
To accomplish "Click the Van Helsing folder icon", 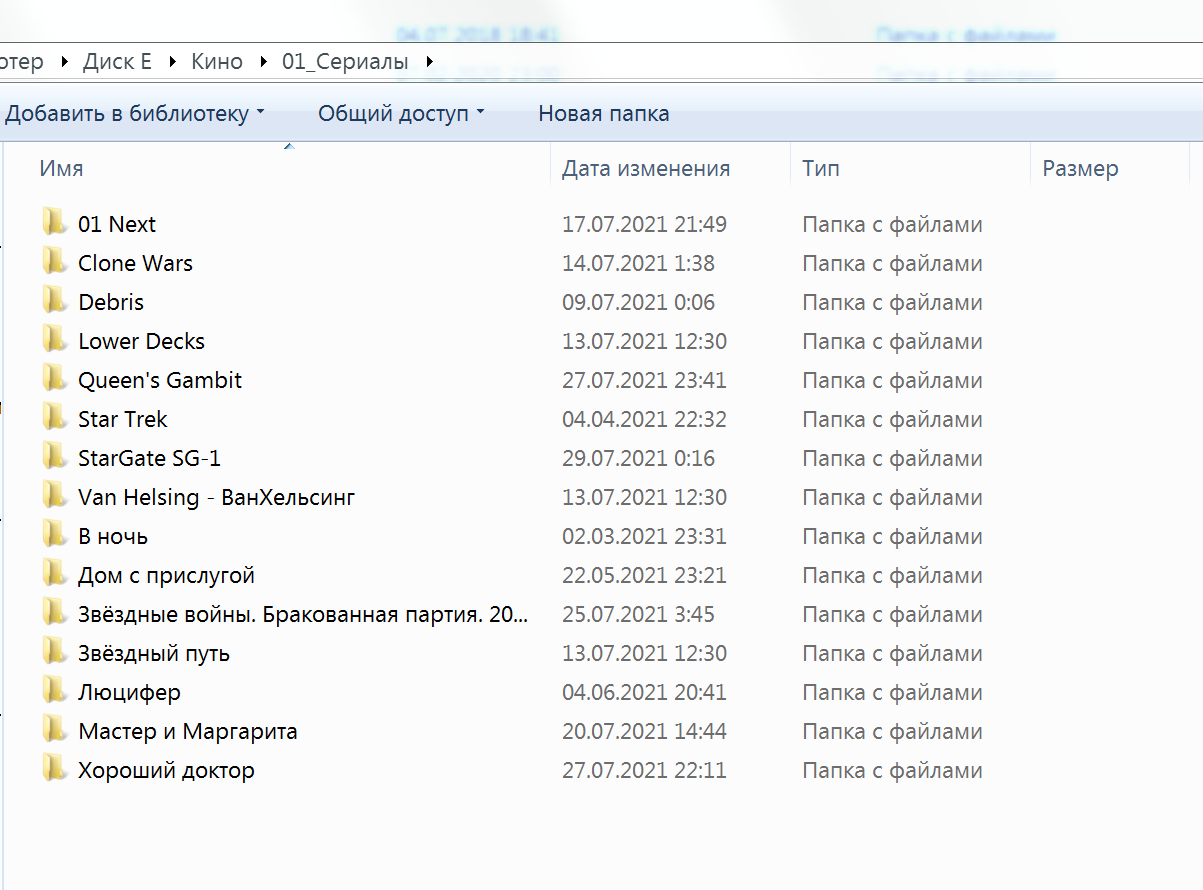I will [54, 497].
